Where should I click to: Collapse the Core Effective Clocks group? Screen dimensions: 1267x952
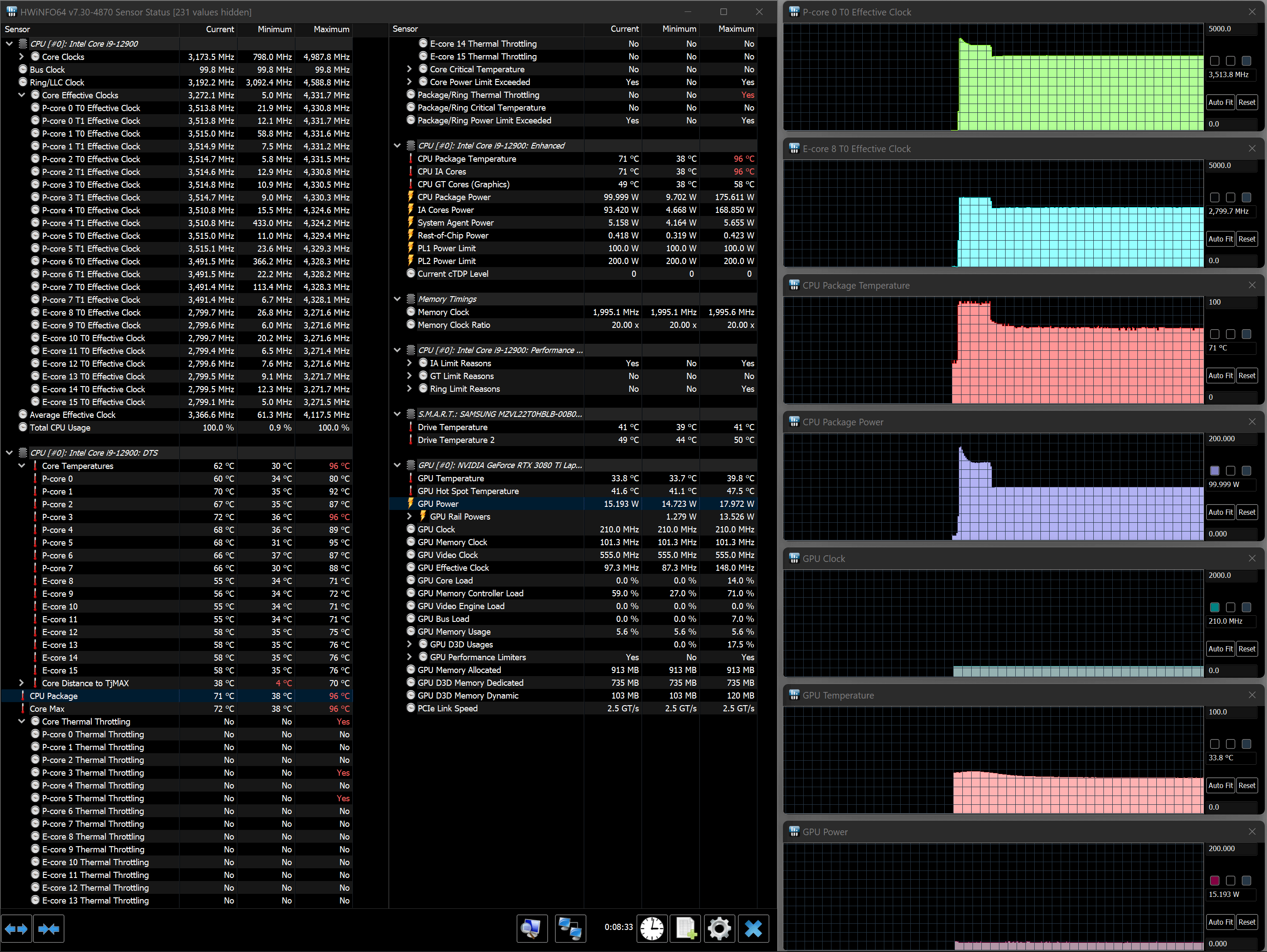[x=21, y=95]
